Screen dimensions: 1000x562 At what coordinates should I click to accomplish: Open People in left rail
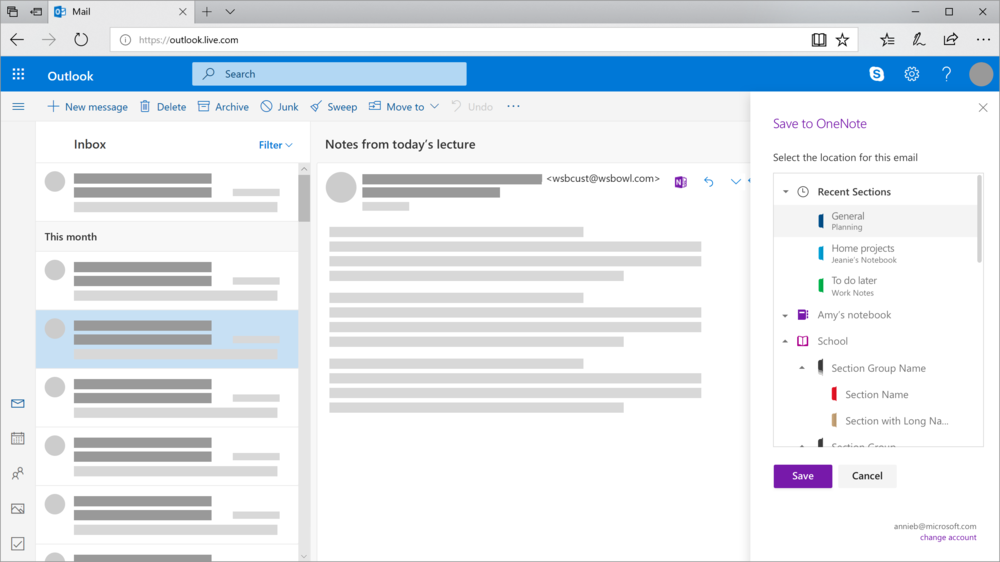pos(18,473)
